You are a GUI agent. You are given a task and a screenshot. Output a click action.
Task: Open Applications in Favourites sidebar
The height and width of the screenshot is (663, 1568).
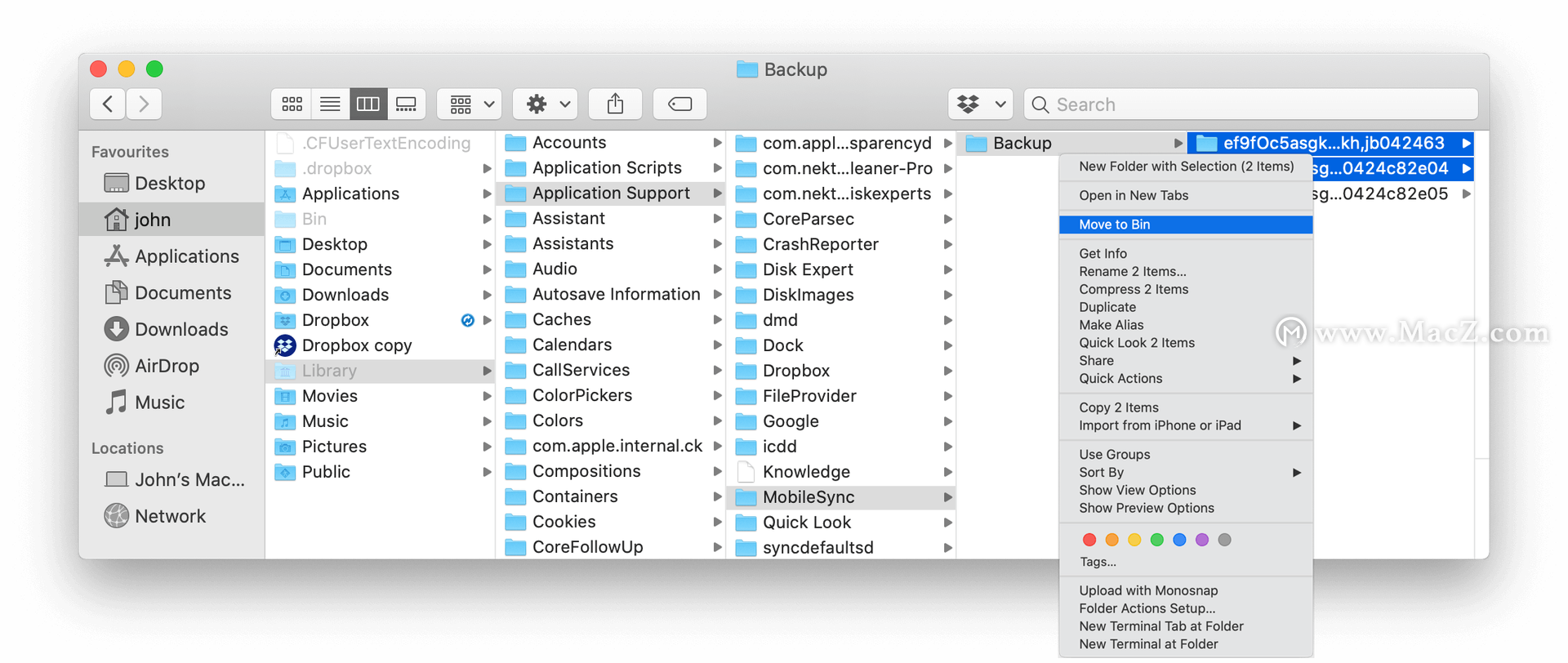[x=171, y=256]
